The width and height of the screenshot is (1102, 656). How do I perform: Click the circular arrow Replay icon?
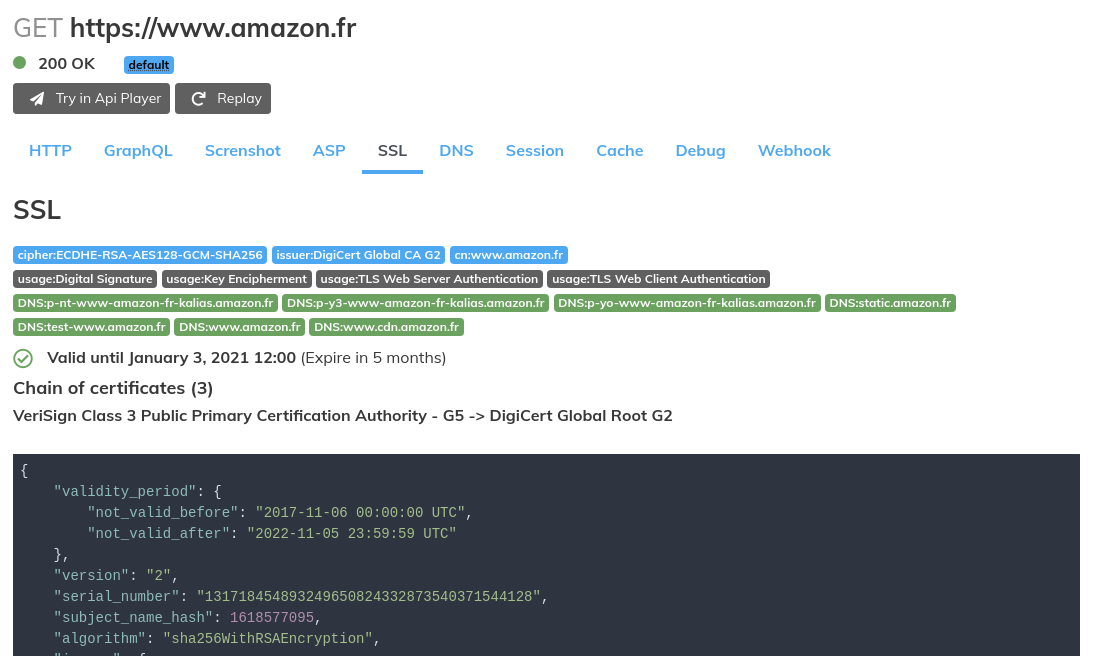pyautogui.click(x=199, y=99)
